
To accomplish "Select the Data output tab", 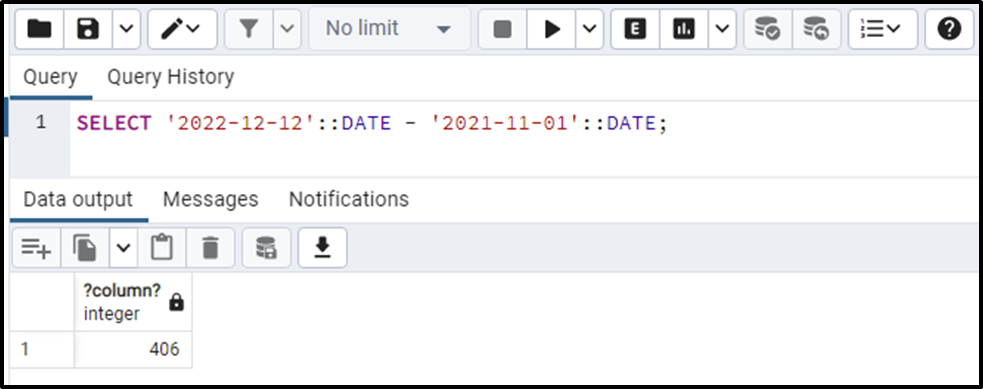I will [x=78, y=199].
